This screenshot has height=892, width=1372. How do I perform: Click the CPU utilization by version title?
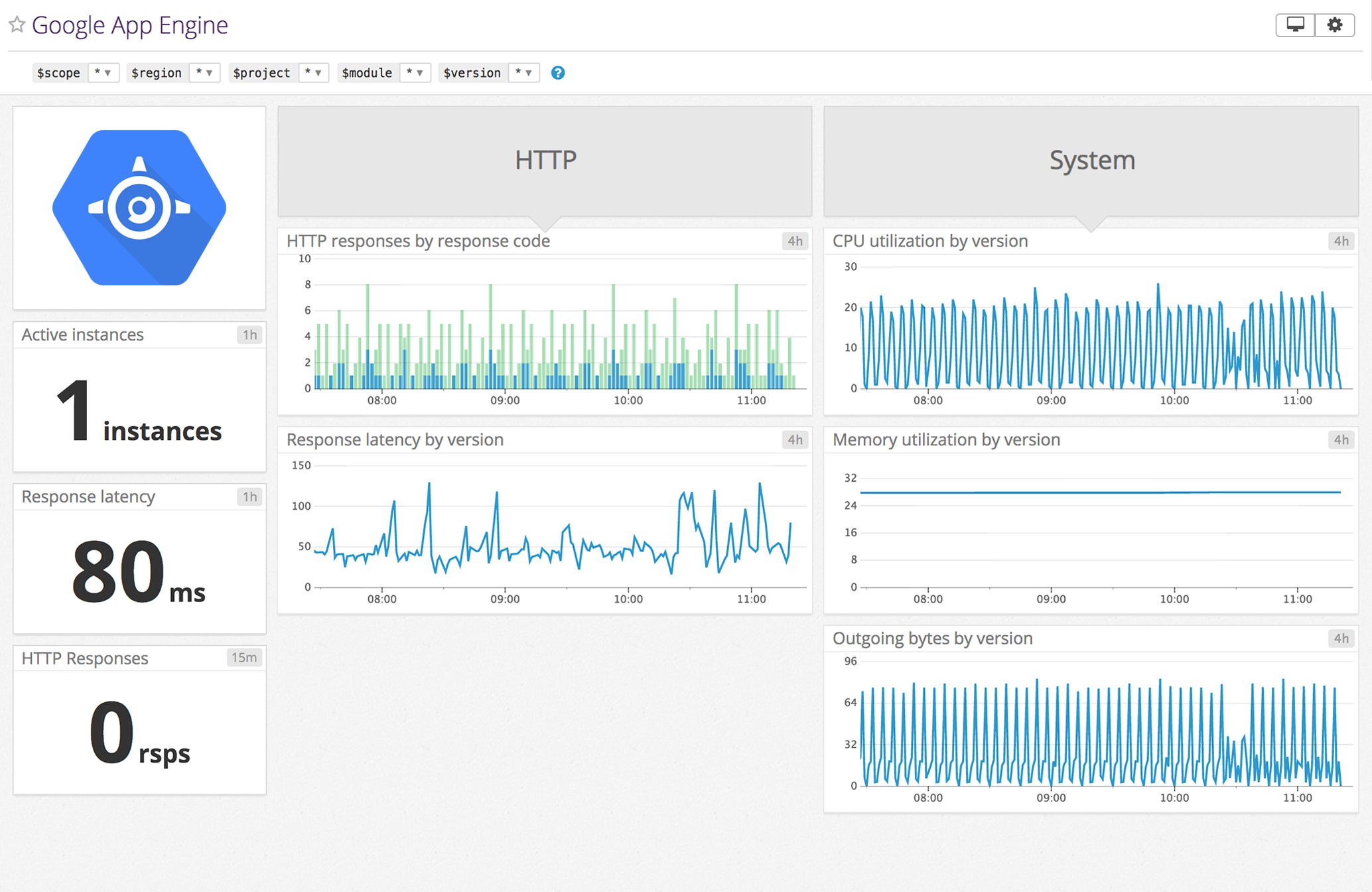[930, 241]
